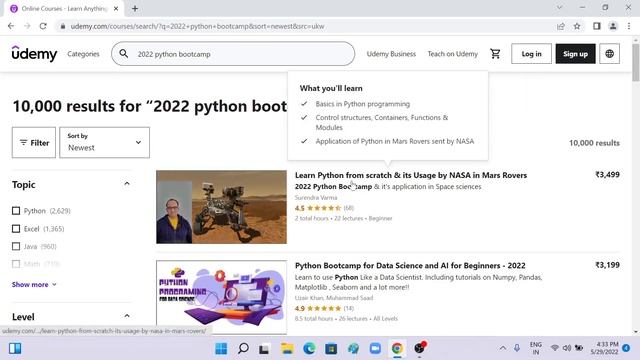Bookmark this page with the star icon
640x360 pixels.
tap(577, 26)
